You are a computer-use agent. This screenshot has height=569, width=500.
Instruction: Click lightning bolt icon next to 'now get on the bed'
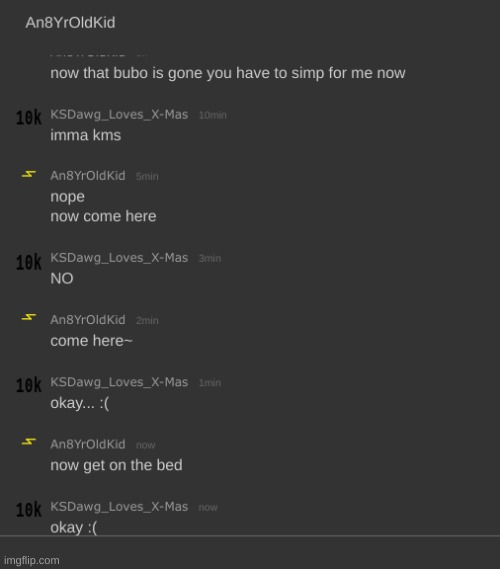(x=29, y=442)
